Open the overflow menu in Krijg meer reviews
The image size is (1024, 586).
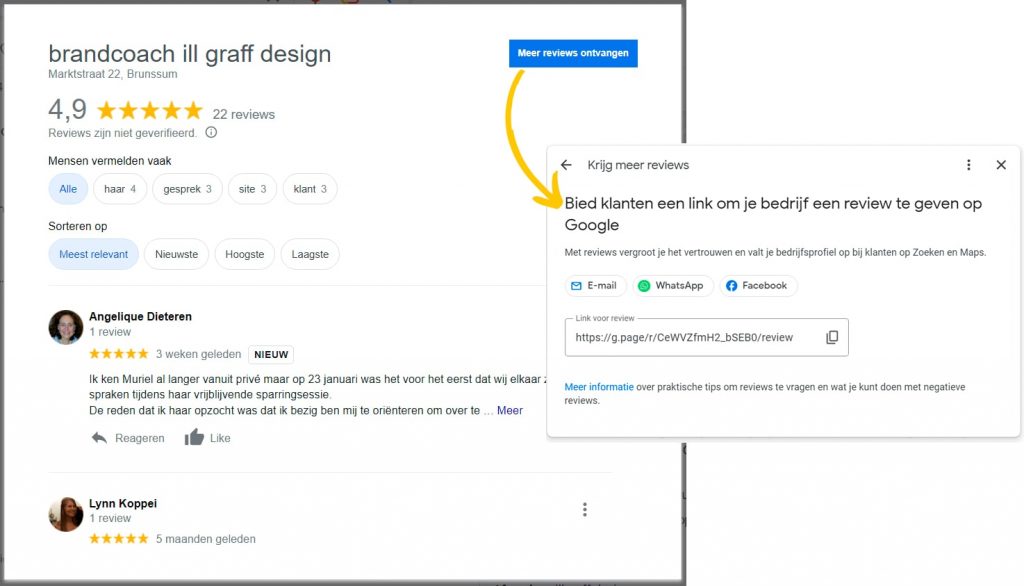[x=967, y=164]
